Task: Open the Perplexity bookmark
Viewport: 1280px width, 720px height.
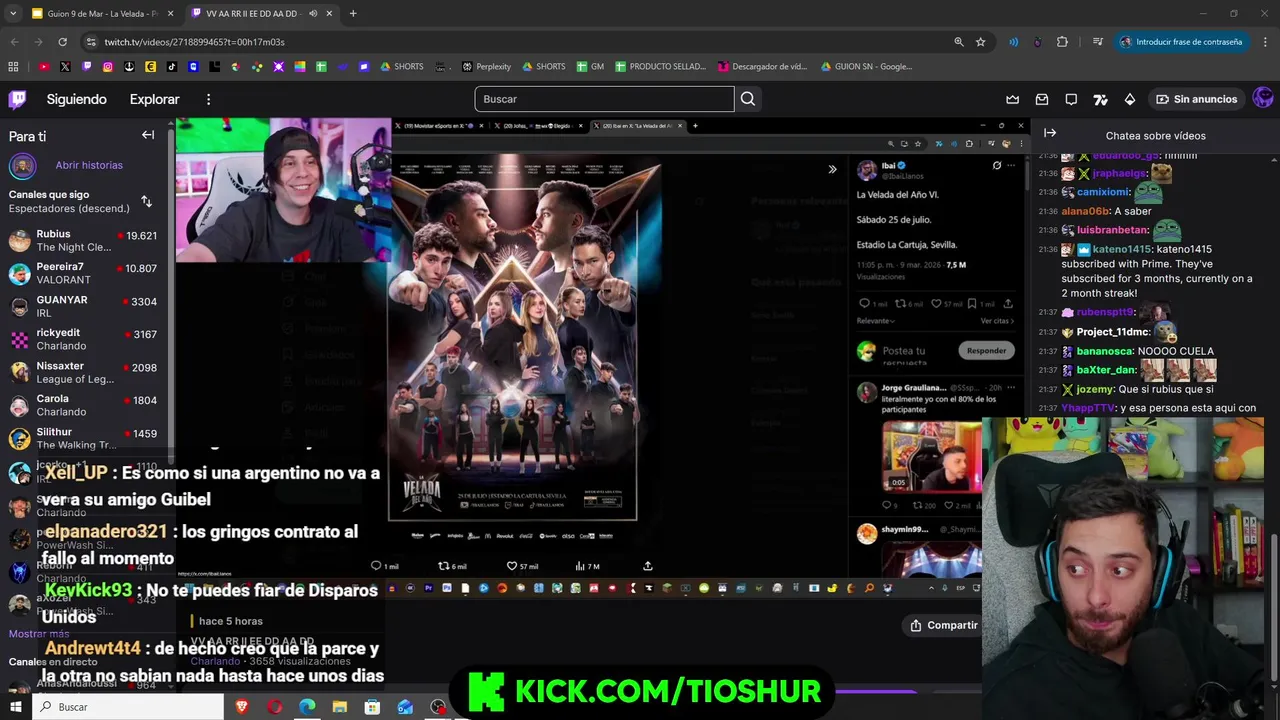Action: click(486, 67)
